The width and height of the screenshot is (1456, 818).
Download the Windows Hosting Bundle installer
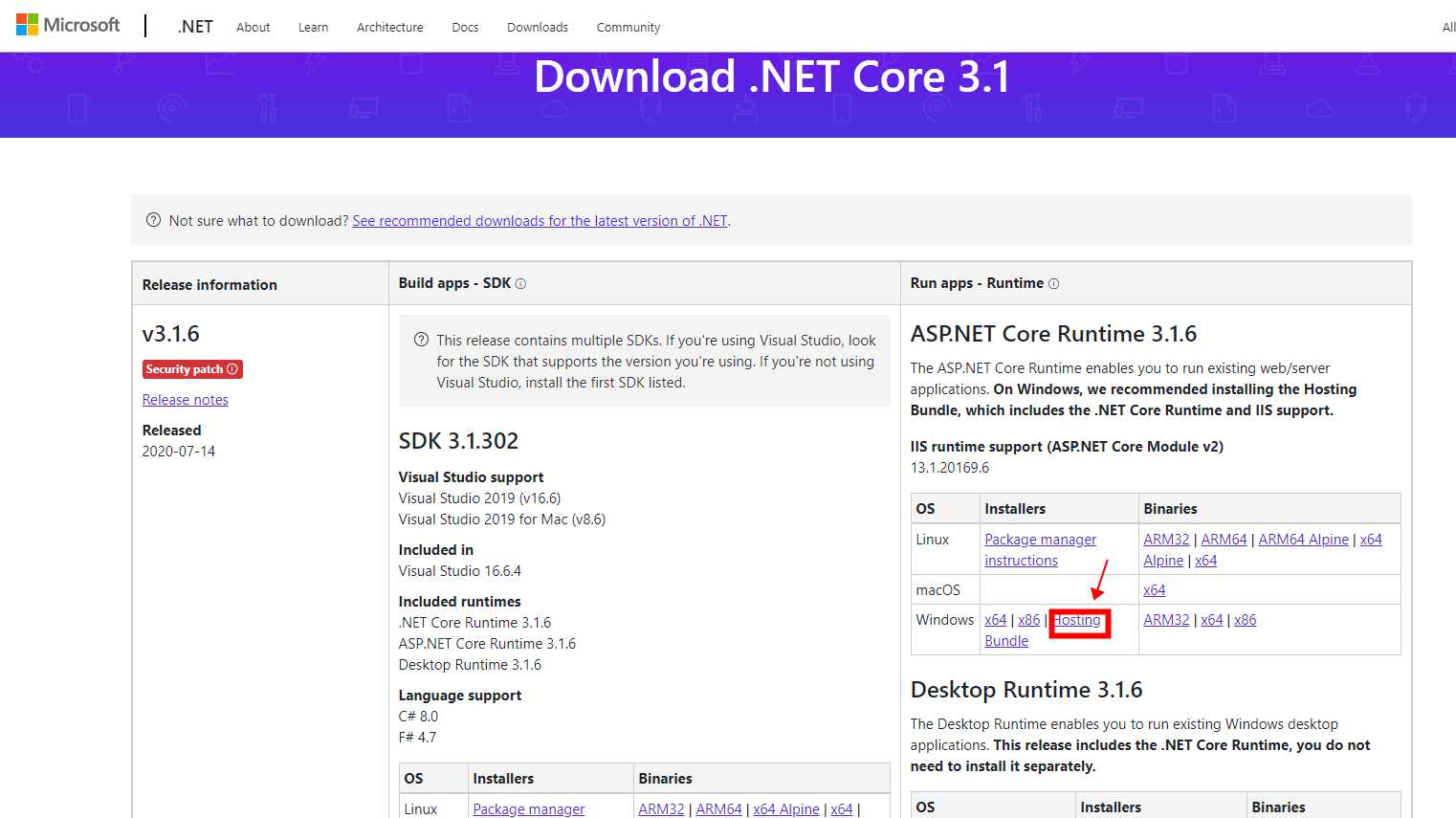[x=1077, y=620]
